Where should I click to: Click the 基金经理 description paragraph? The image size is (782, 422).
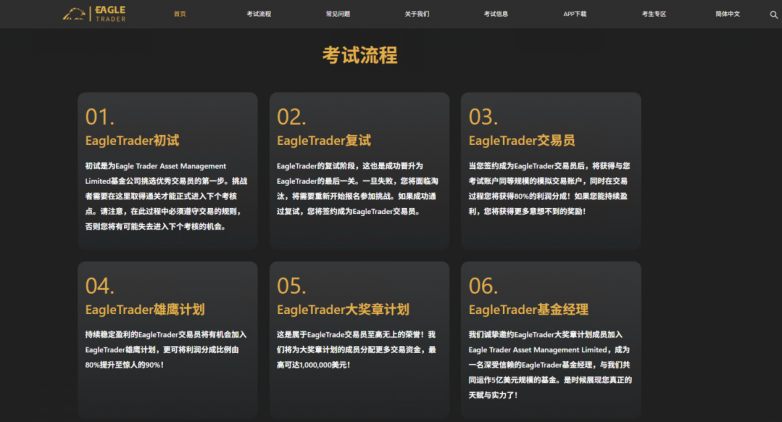[x=550, y=365]
